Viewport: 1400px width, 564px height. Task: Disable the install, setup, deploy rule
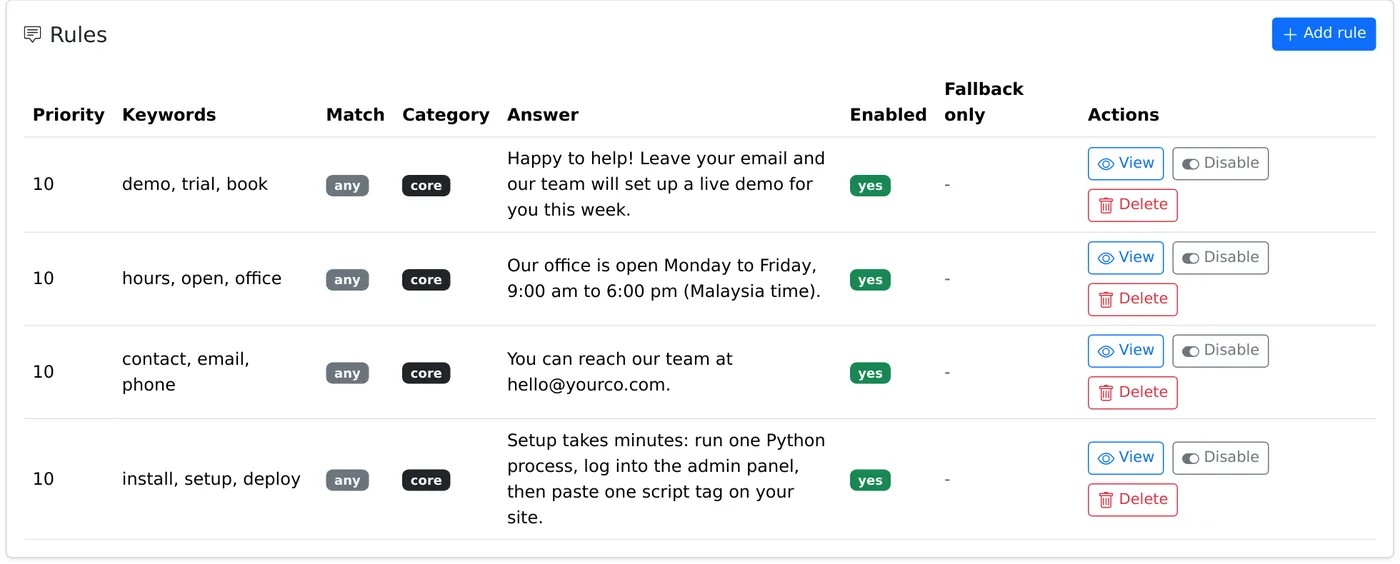point(1220,458)
